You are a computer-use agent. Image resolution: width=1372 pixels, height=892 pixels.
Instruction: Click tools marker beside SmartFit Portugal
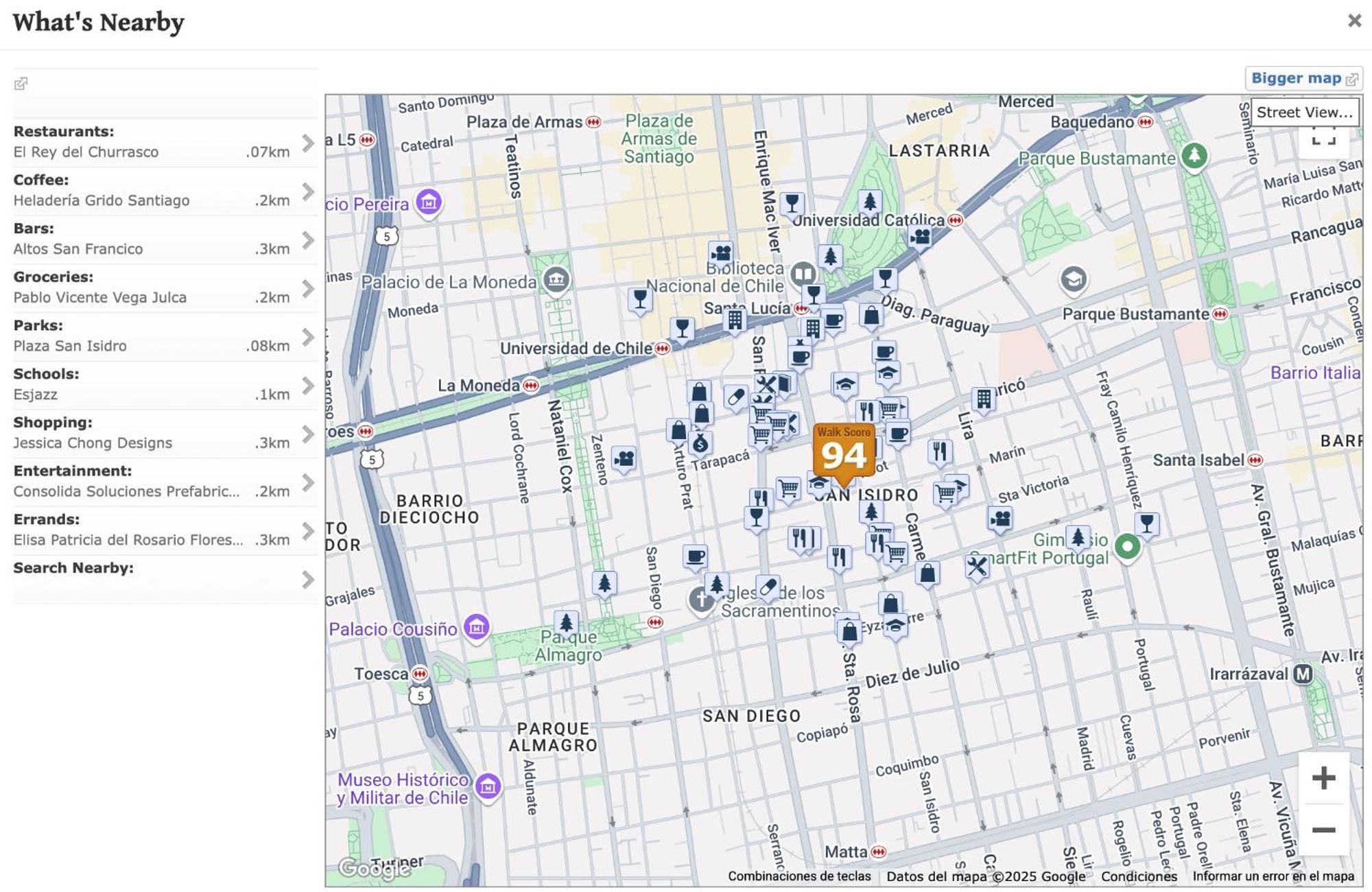[x=977, y=567]
